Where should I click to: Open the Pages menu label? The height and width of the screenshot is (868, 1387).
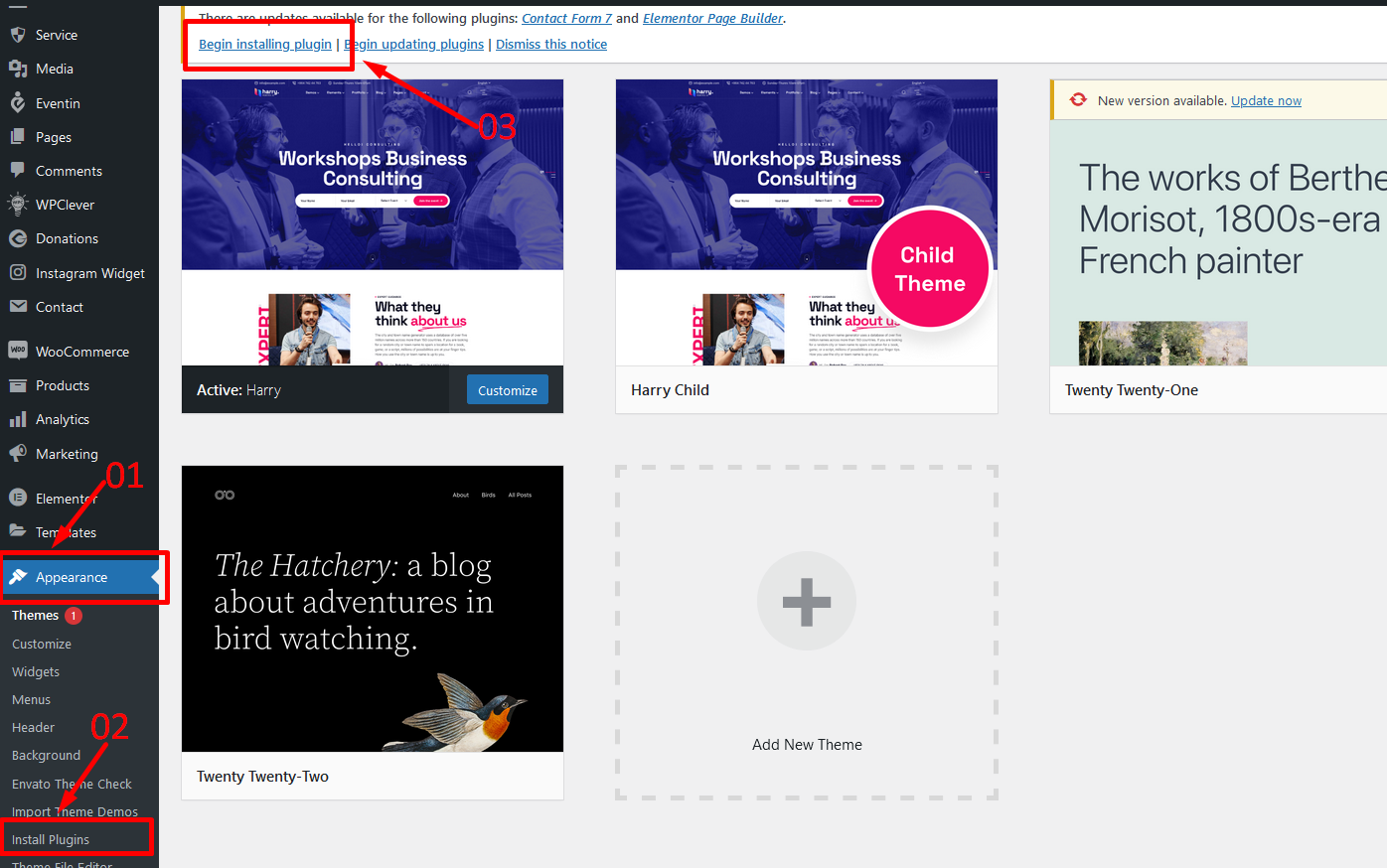tap(54, 137)
